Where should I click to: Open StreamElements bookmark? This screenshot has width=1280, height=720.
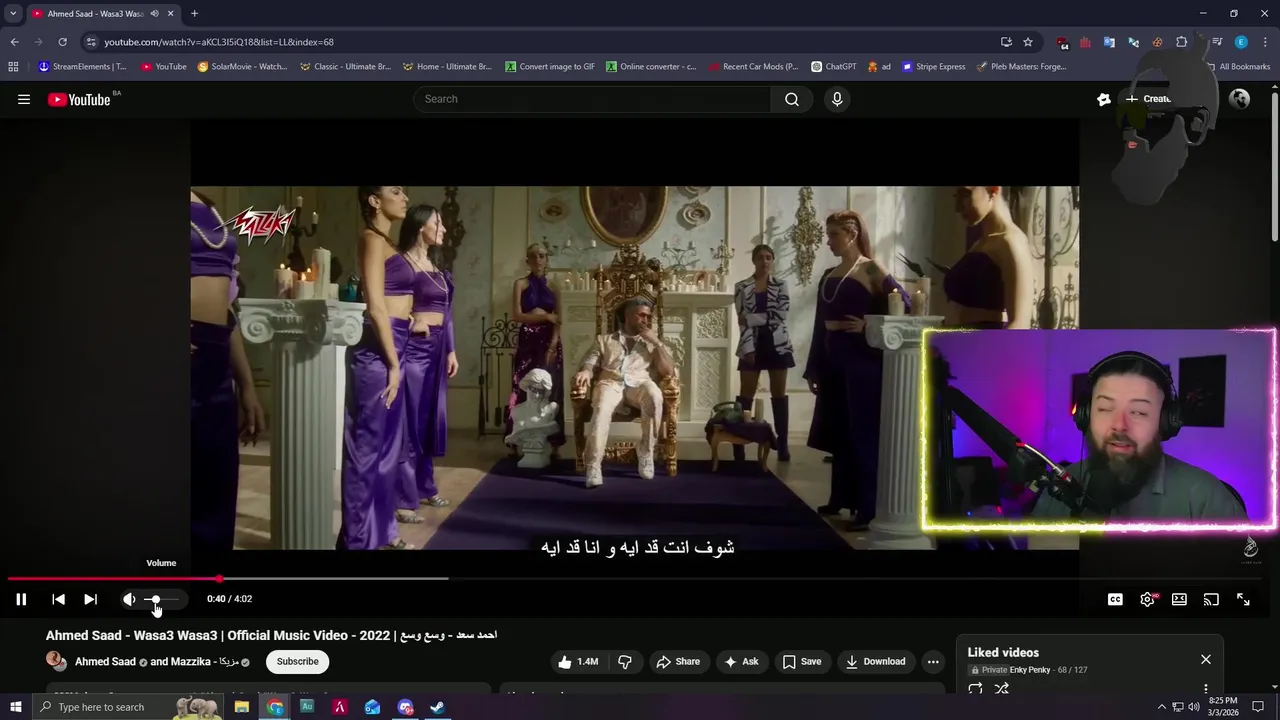coord(82,67)
